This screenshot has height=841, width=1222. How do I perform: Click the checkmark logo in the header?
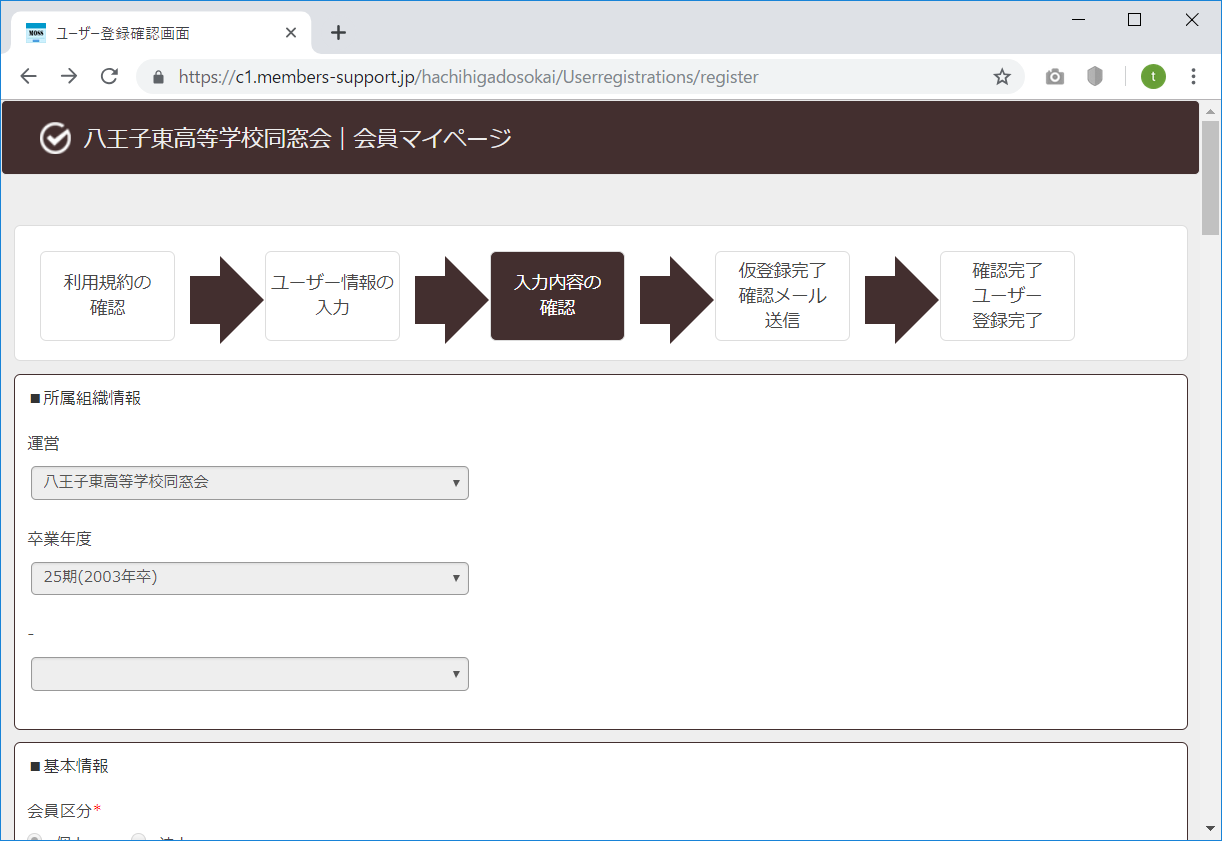55,139
